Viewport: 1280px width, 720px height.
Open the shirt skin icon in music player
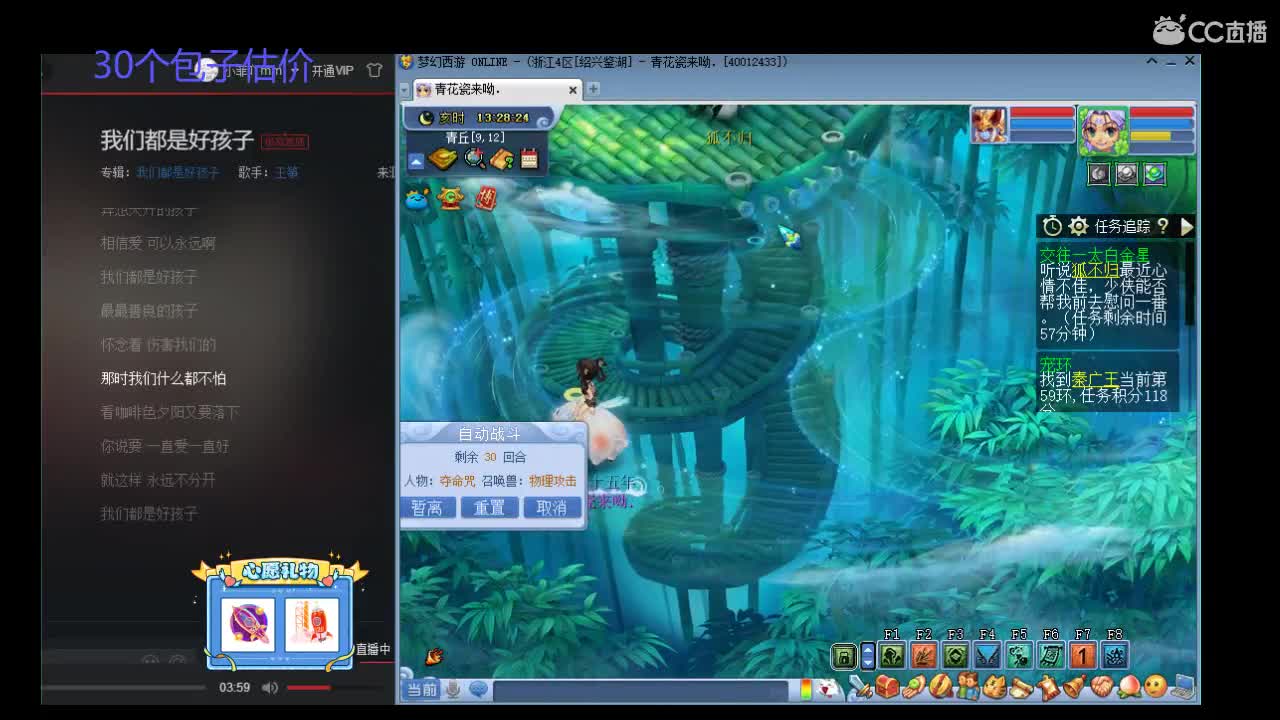[375, 70]
